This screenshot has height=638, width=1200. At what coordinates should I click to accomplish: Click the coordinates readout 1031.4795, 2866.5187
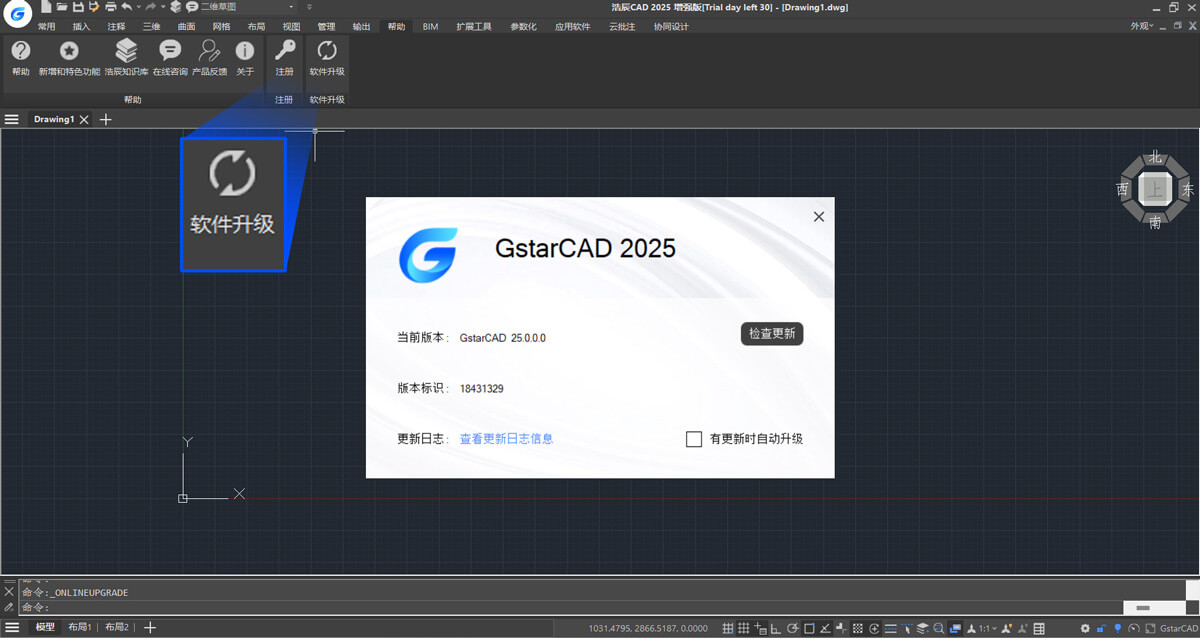click(648, 628)
